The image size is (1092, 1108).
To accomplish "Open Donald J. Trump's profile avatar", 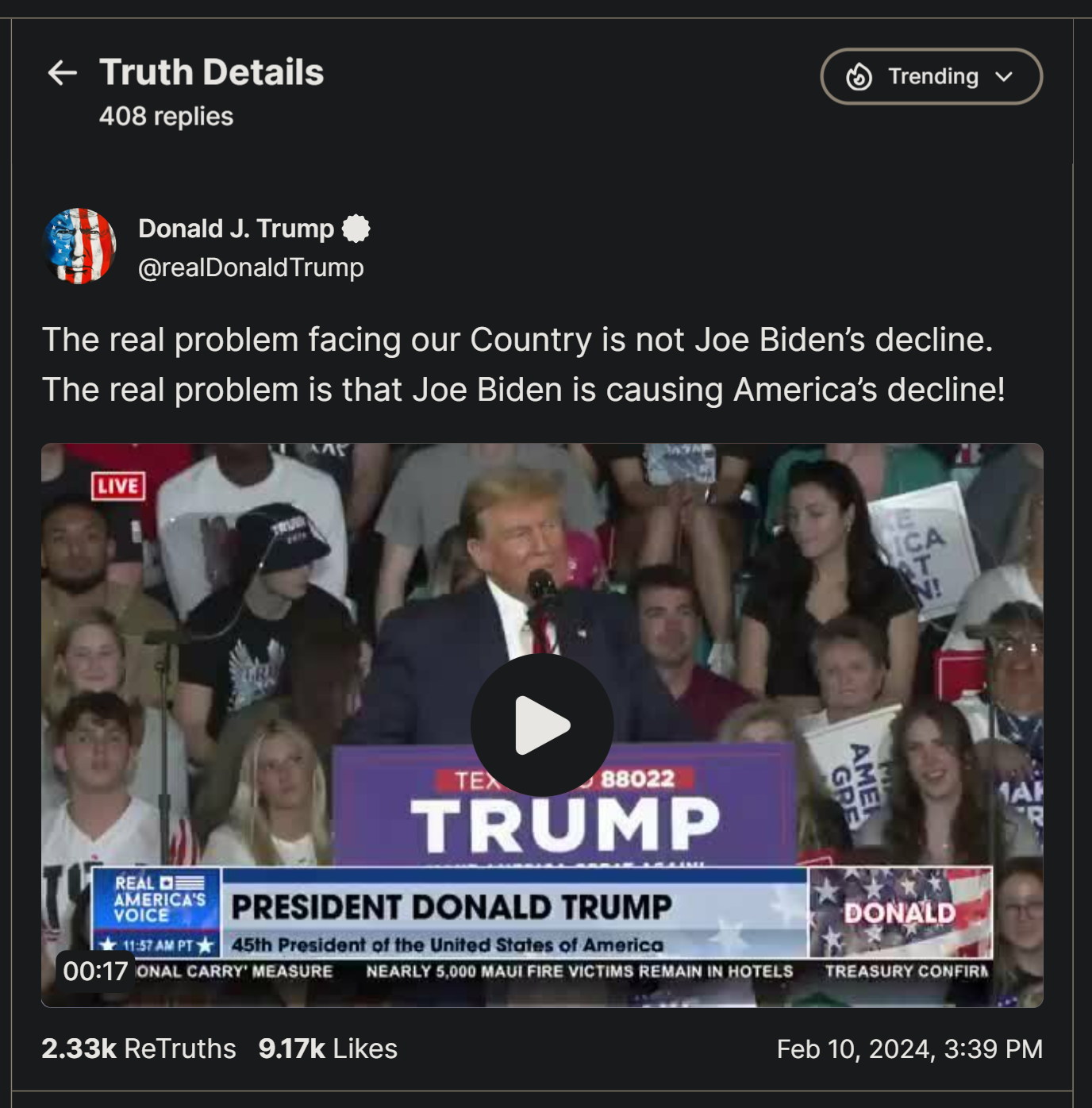I will tap(79, 246).
